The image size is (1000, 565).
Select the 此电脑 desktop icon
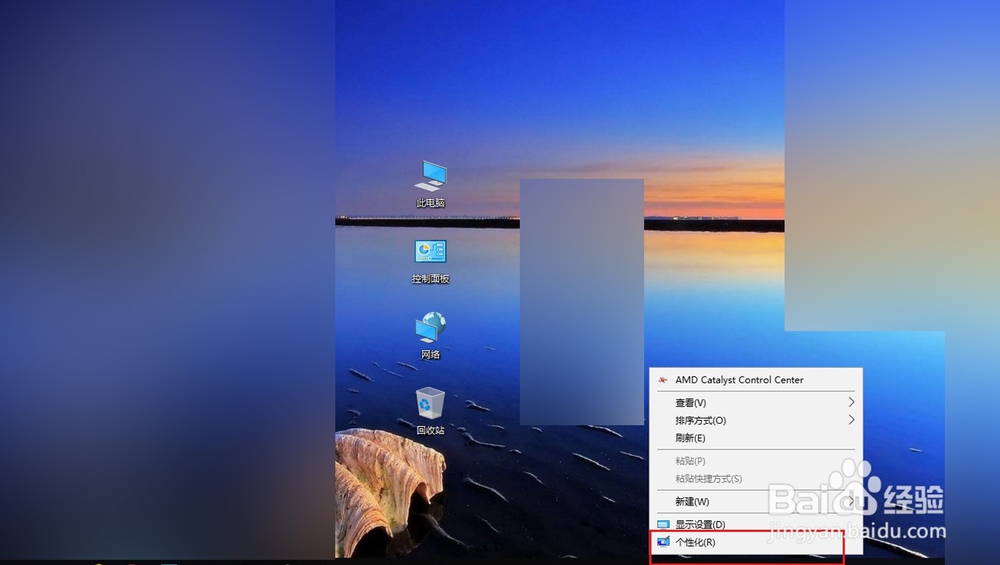click(x=430, y=184)
